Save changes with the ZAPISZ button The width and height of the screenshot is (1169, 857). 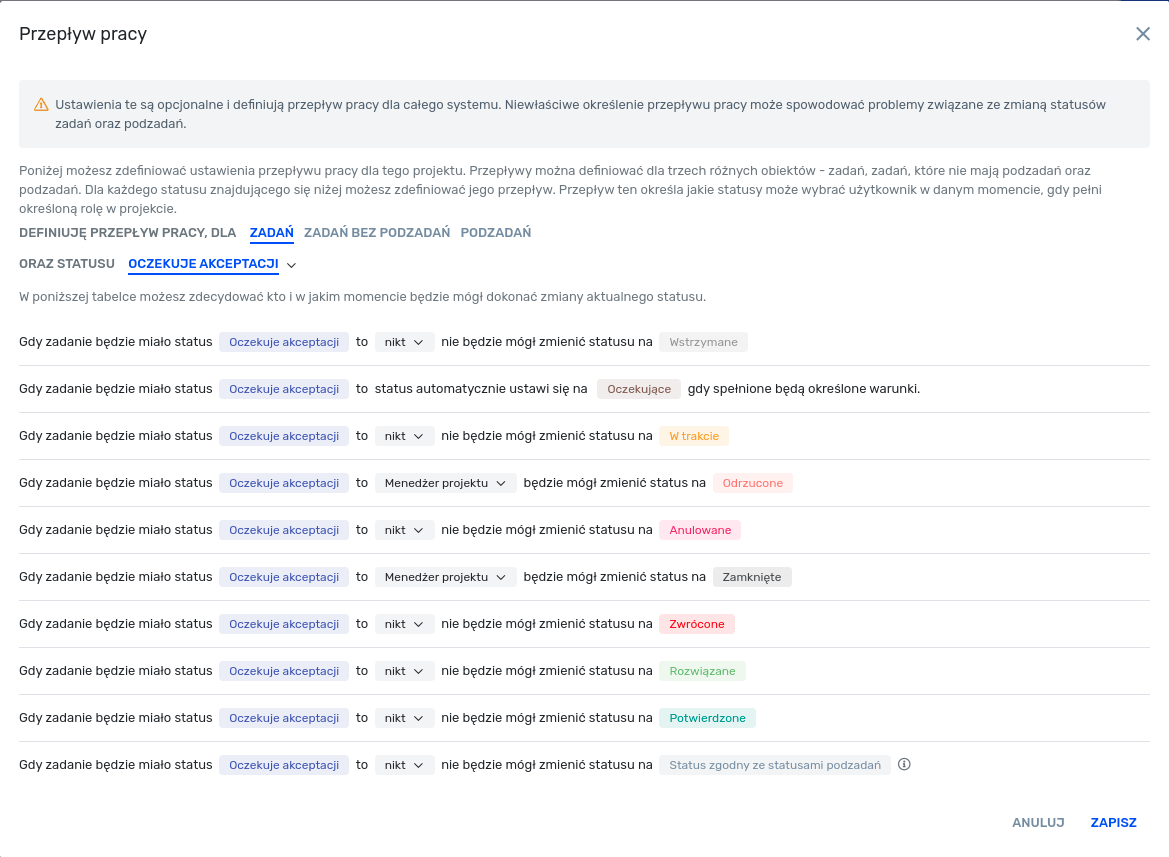[x=1113, y=823]
